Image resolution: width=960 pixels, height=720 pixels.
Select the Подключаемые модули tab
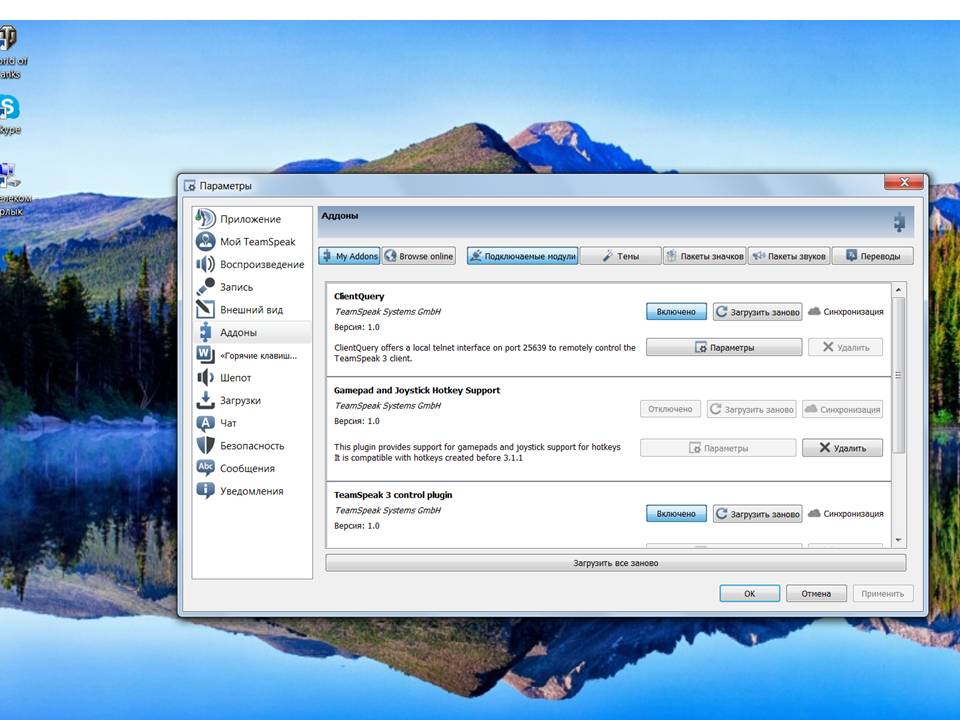point(522,256)
